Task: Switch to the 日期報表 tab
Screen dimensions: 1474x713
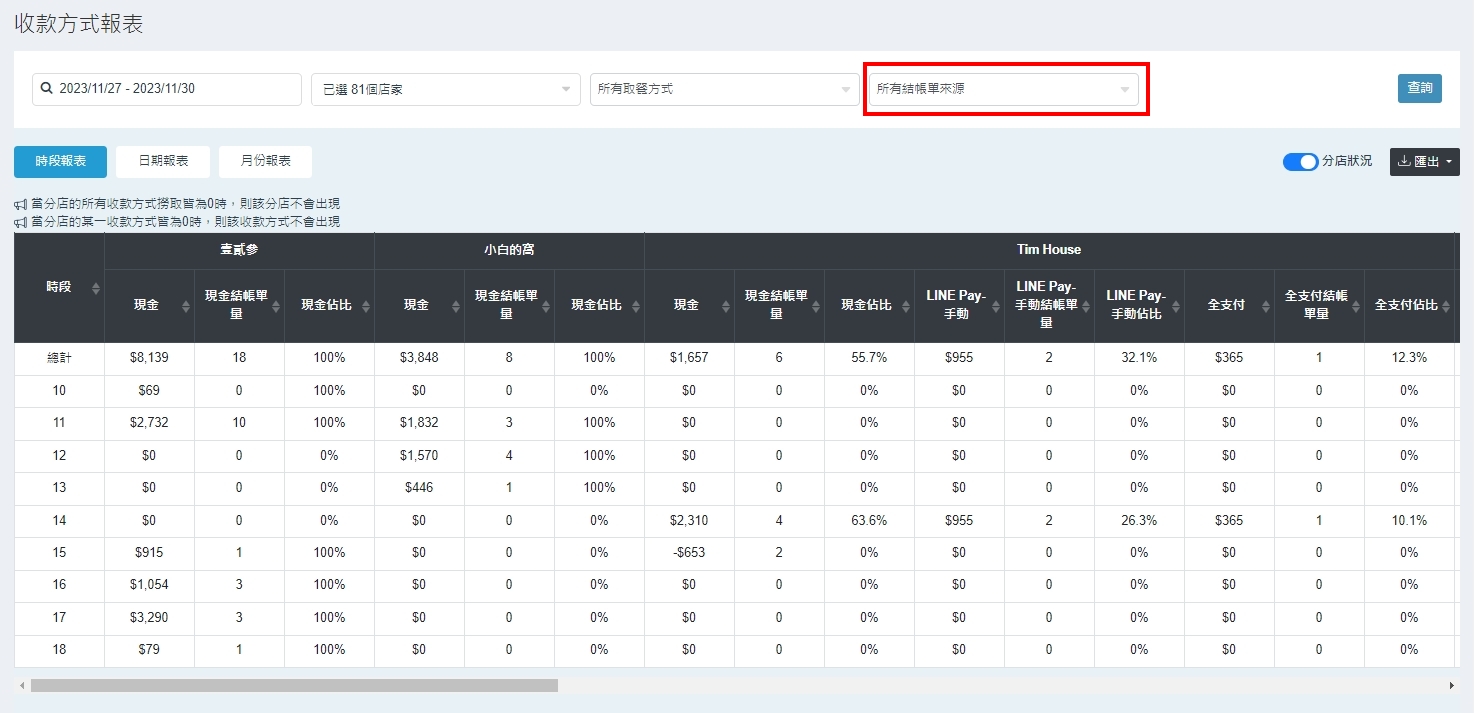Action: (x=163, y=161)
